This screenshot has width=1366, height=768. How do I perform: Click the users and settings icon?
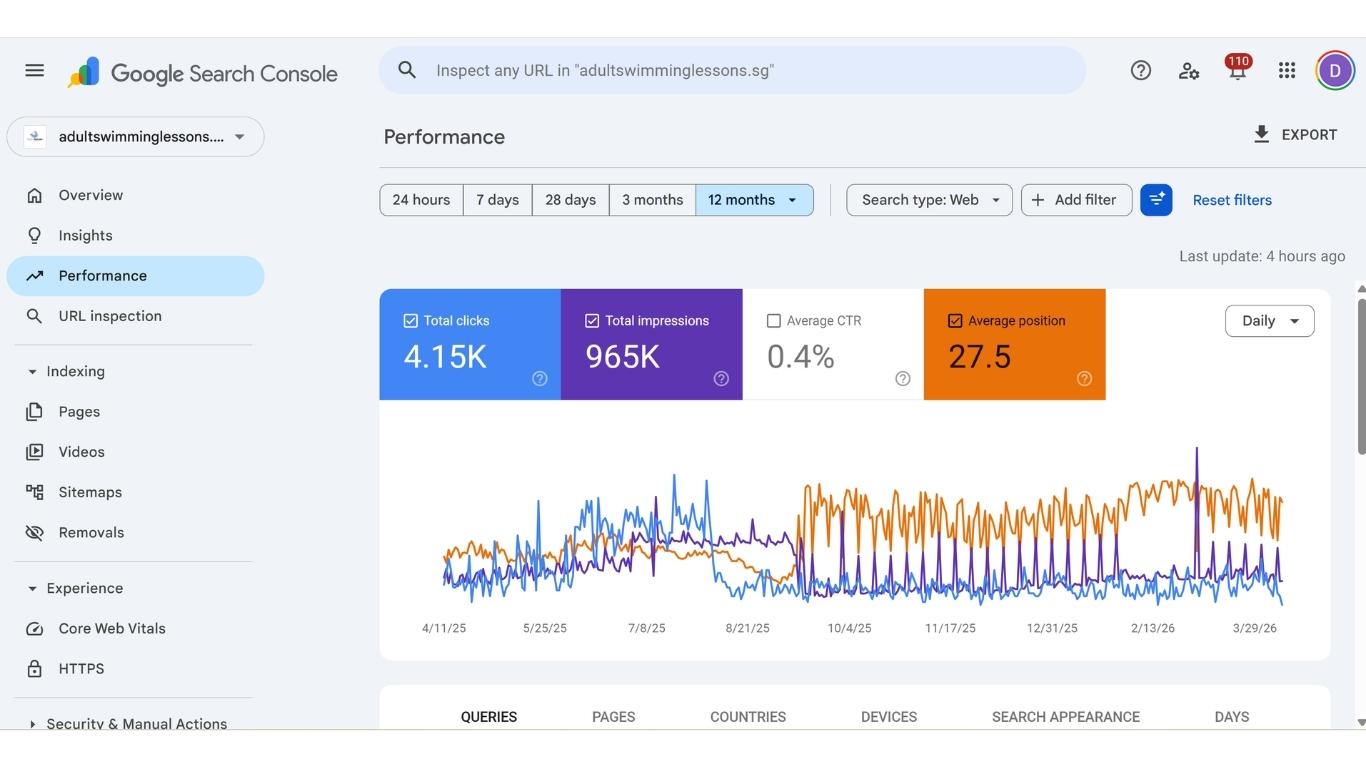click(1189, 70)
